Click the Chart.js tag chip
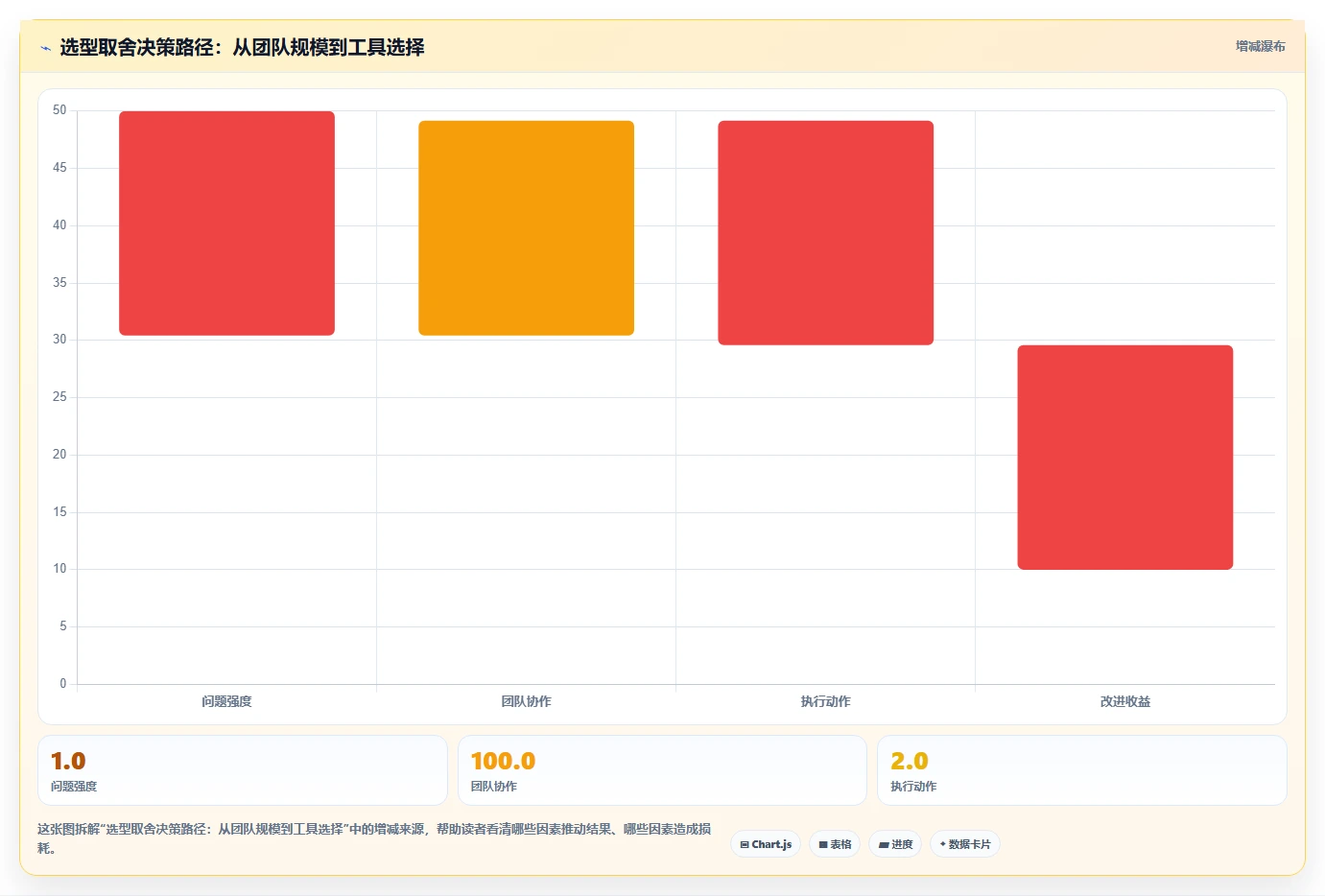Viewport: 1325px width, 896px height. (766, 844)
